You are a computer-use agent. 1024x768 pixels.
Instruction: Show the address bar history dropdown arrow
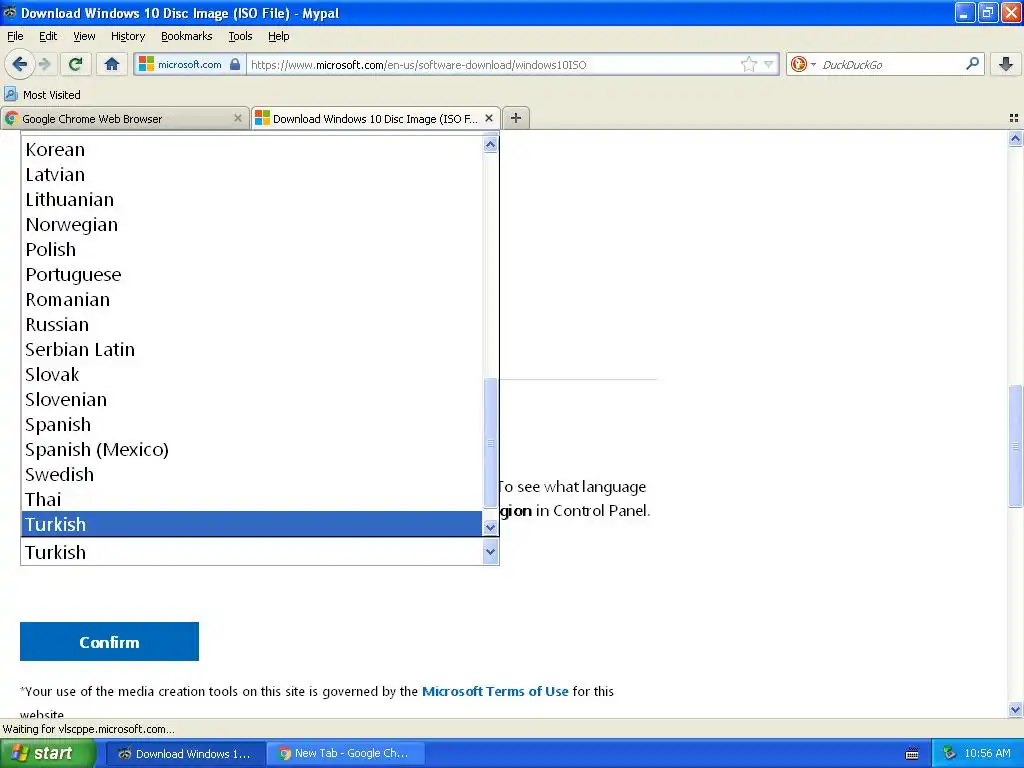coord(769,64)
